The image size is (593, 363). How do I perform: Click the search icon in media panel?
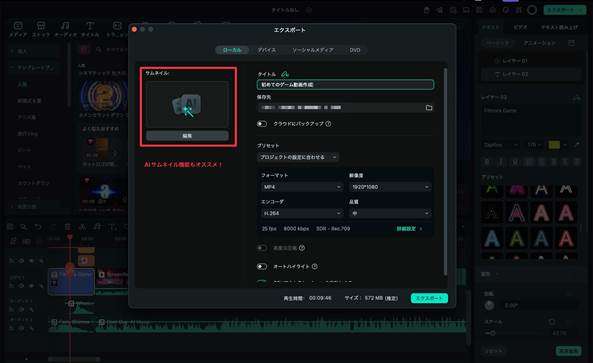(98, 50)
